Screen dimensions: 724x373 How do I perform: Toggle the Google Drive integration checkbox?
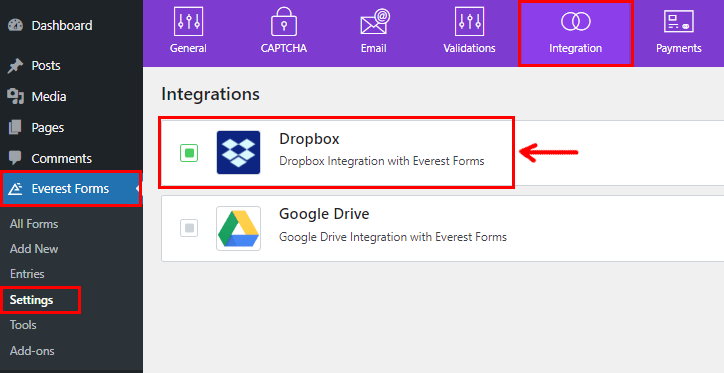point(189,228)
